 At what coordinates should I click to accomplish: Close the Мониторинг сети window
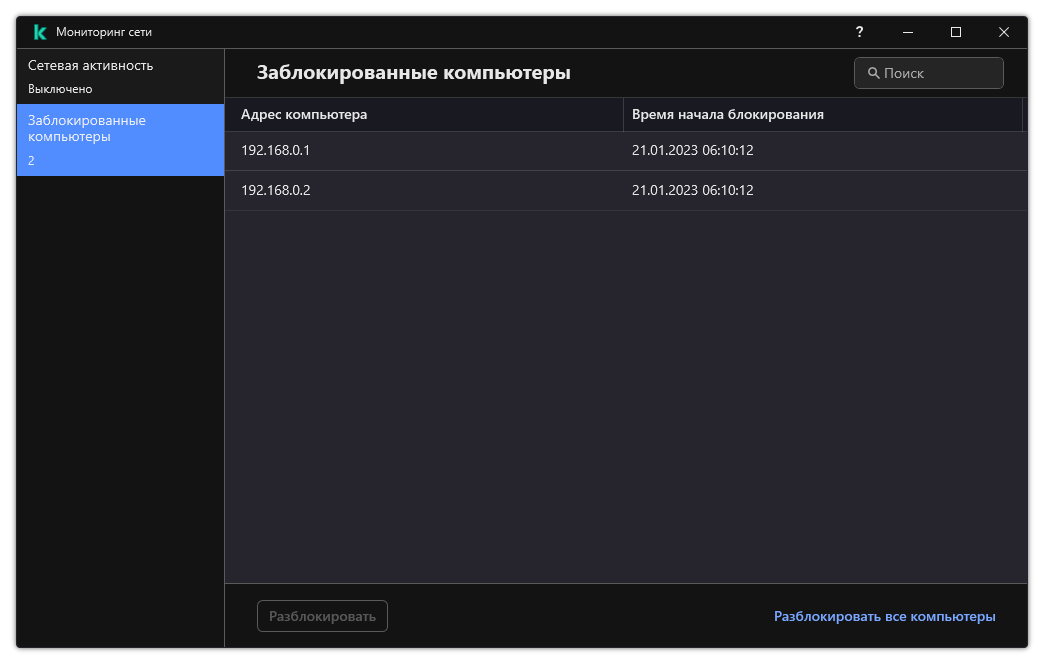[1003, 32]
